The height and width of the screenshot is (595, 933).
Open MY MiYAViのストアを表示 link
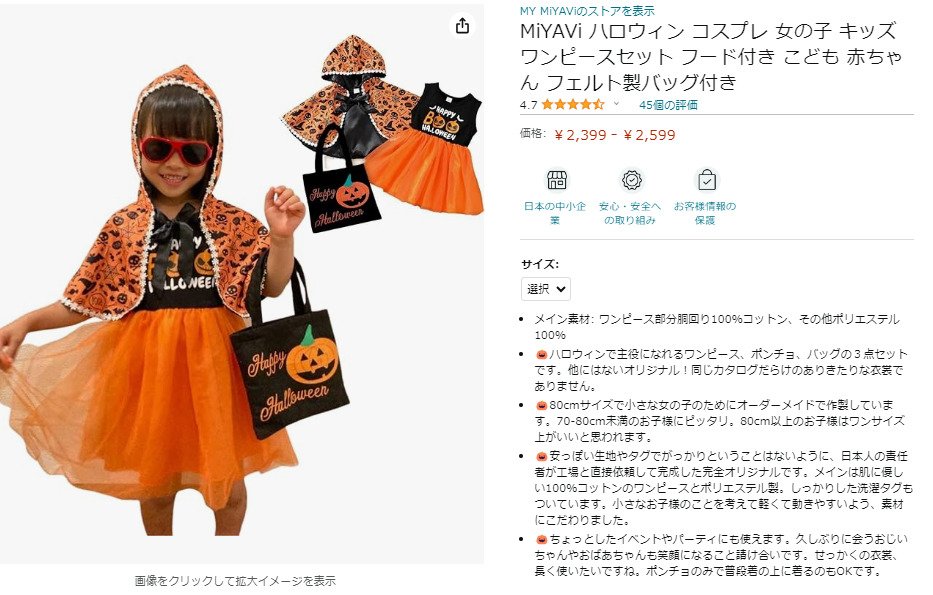tap(587, 11)
